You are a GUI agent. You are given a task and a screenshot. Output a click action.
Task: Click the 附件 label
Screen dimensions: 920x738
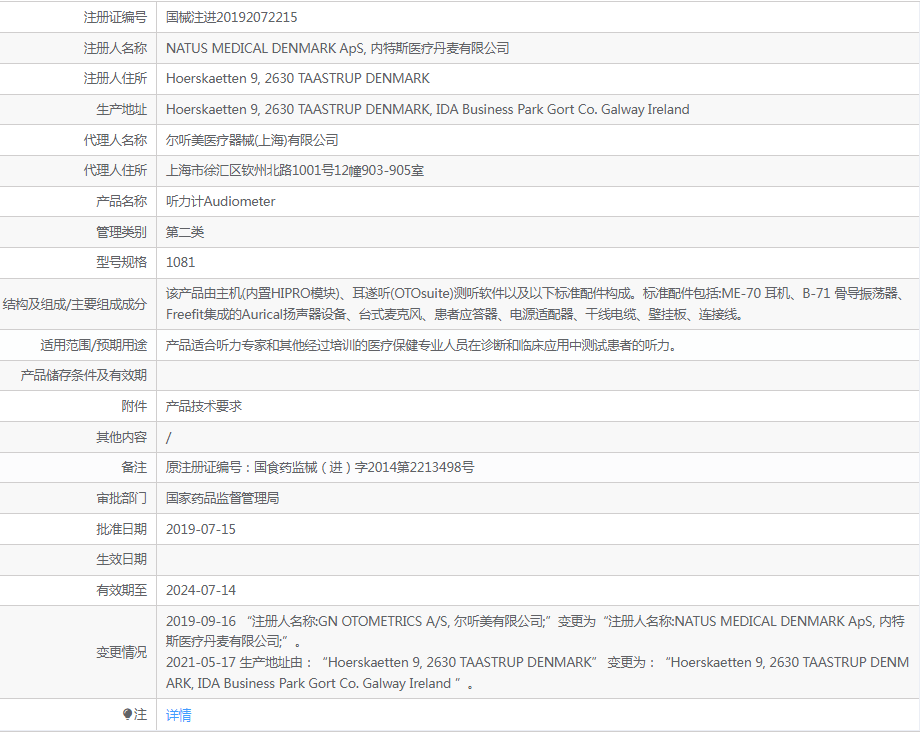pyautogui.click(x=134, y=406)
